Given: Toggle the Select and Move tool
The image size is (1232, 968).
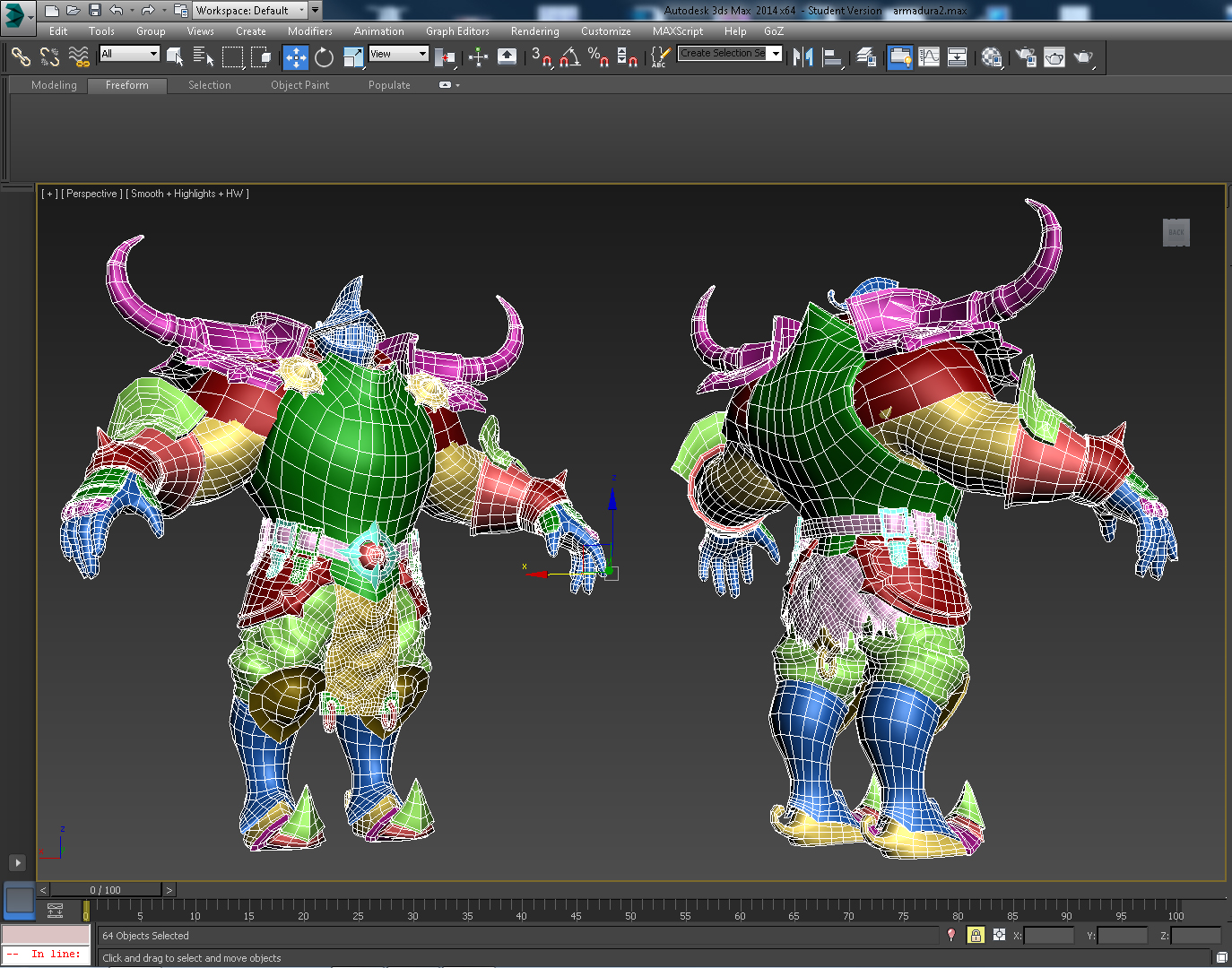Looking at the screenshot, I should click(296, 57).
